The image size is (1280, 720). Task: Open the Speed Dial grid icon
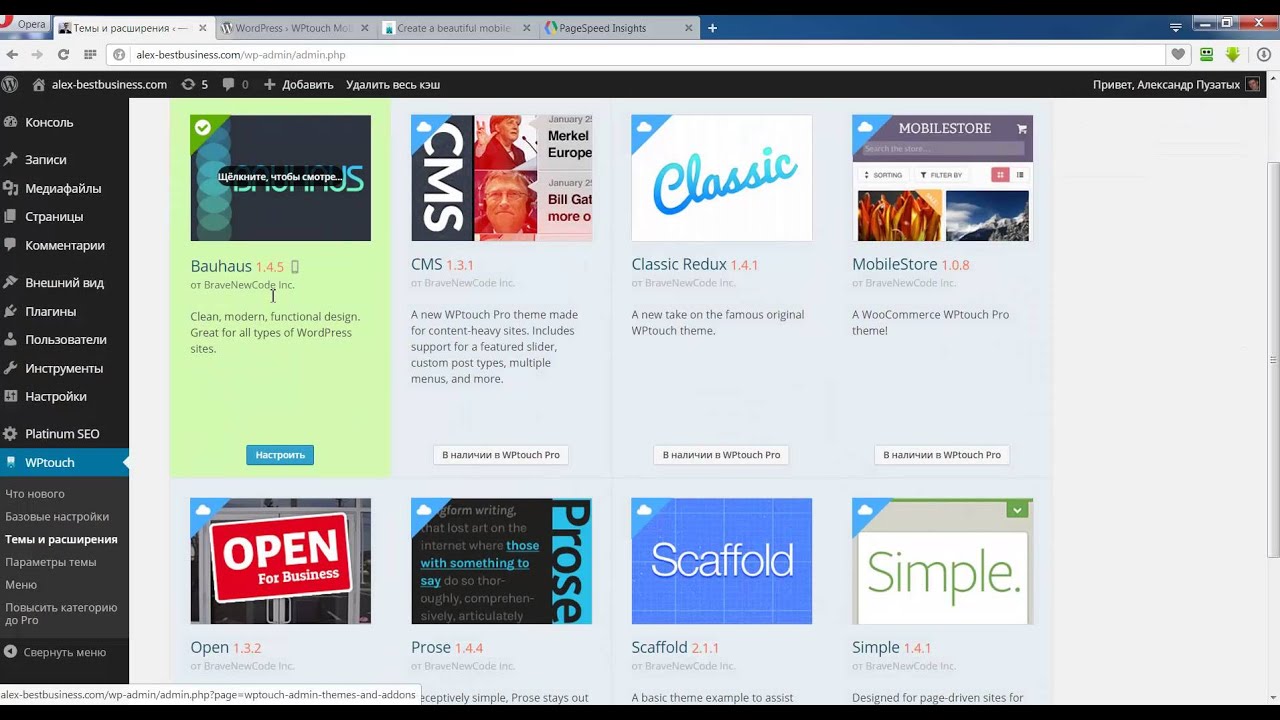(90, 55)
